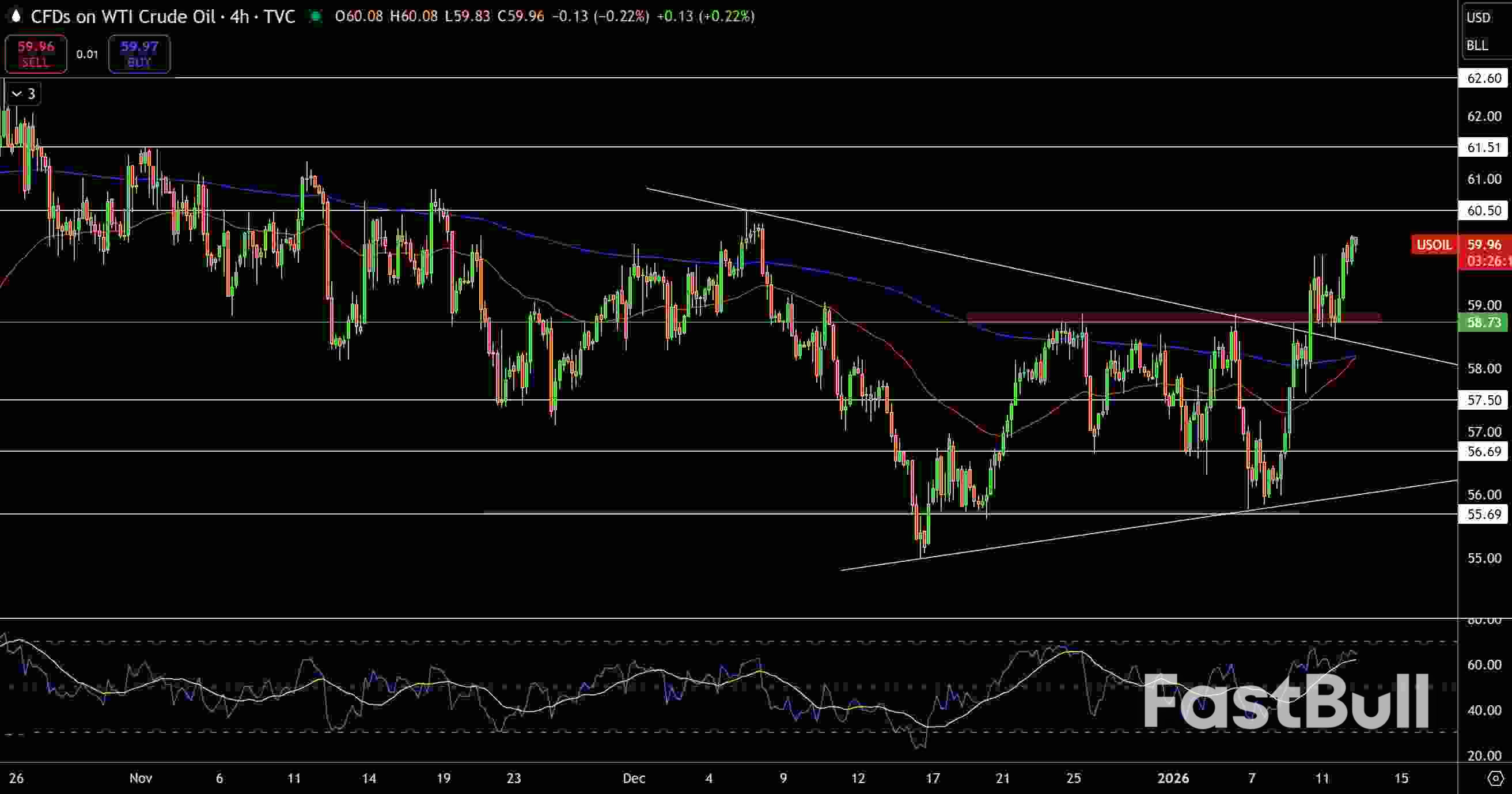Select the SELL button showing 59.96
This screenshot has width=1512, height=794.
click(x=36, y=54)
